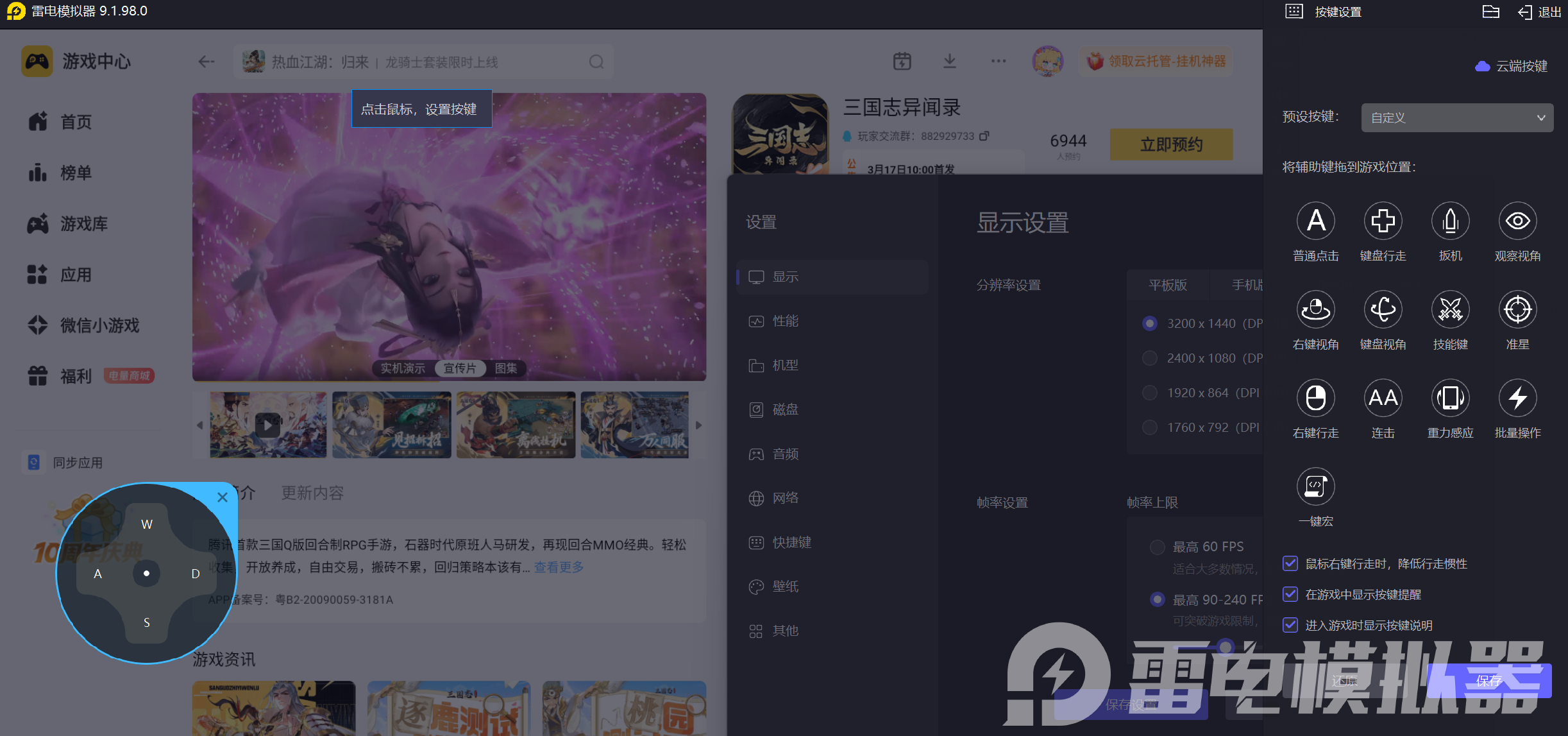
Task: Select the 观察视角 eye icon
Action: point(1517,221)
